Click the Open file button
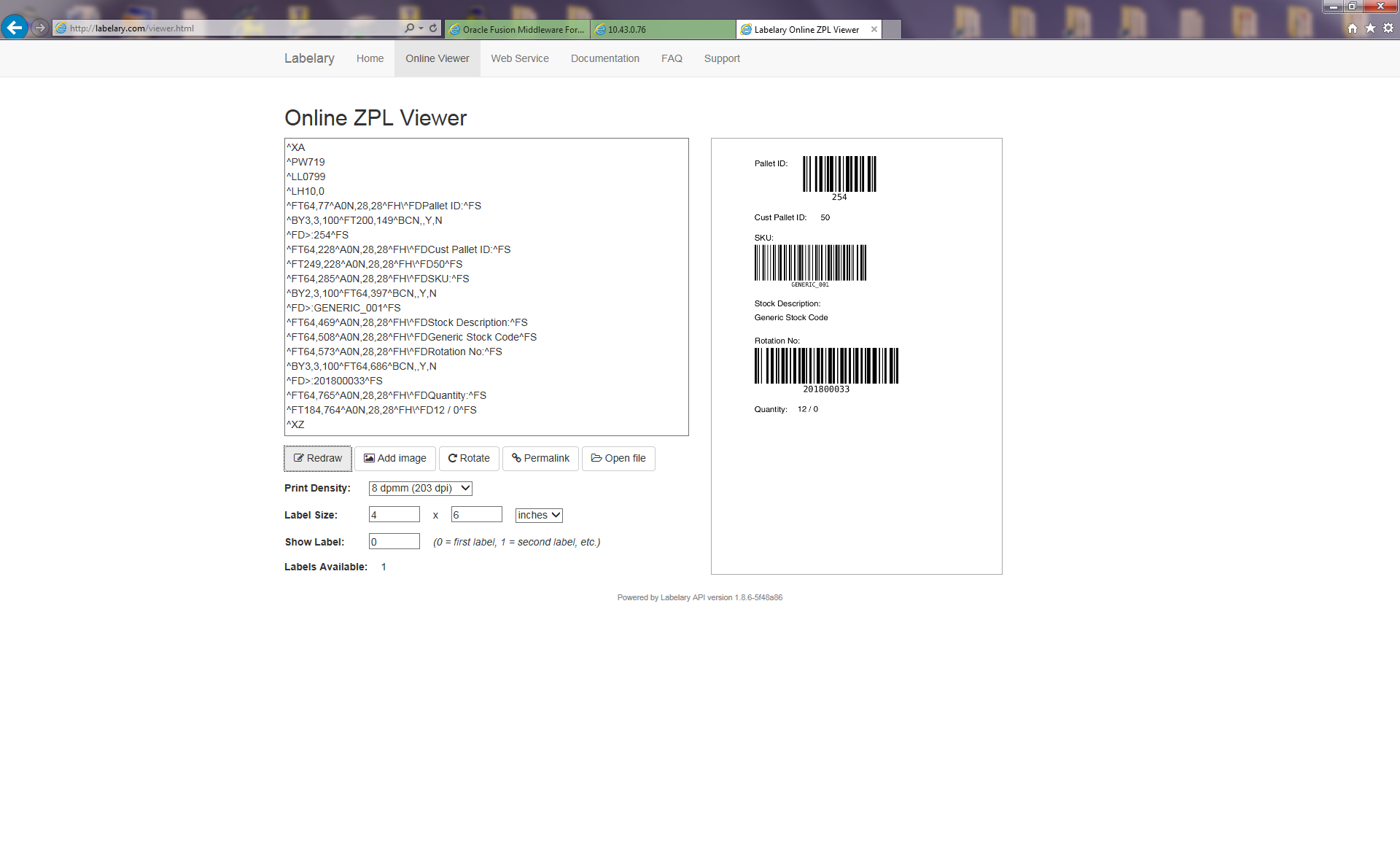Viewport: 1400px width, 846px height. click(x=618, y=458)
